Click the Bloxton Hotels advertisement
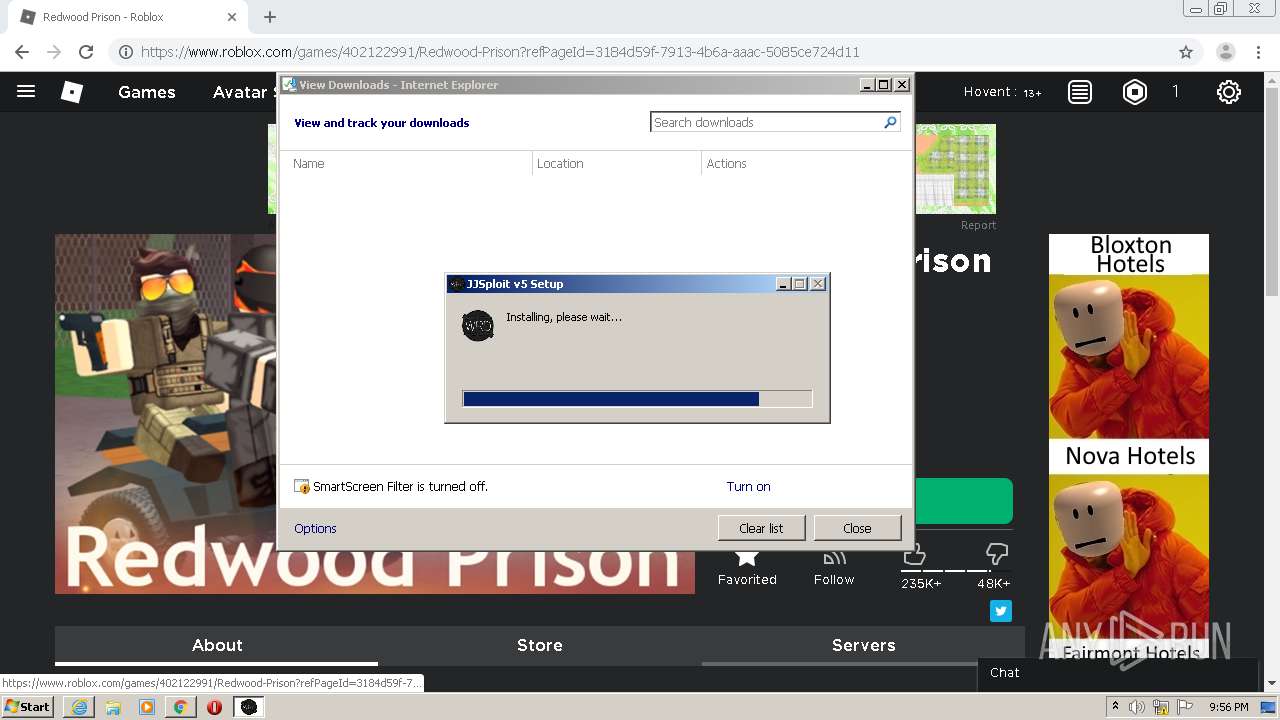Screen dimensions: 1280x720 click(x=1129, y=446)
